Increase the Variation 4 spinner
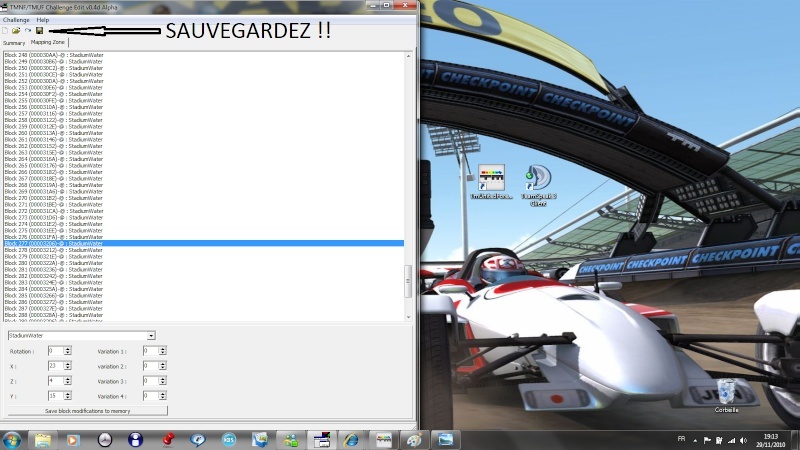This screenshot has height=450, width=800. tap(162, 394)
